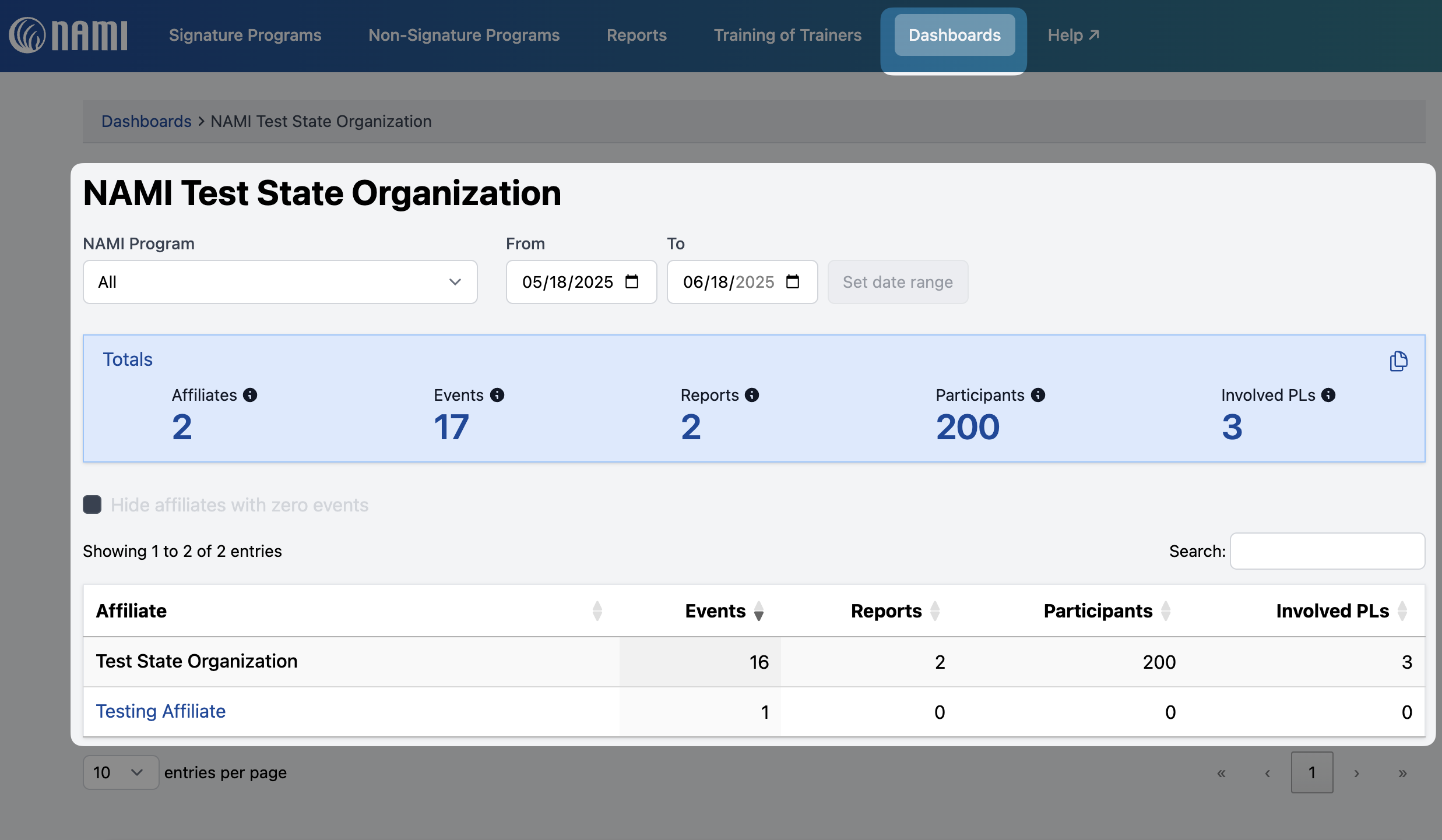The image size is (1442, 840).
Task: Open the To date calendar picker
Action: pos(793,282)
